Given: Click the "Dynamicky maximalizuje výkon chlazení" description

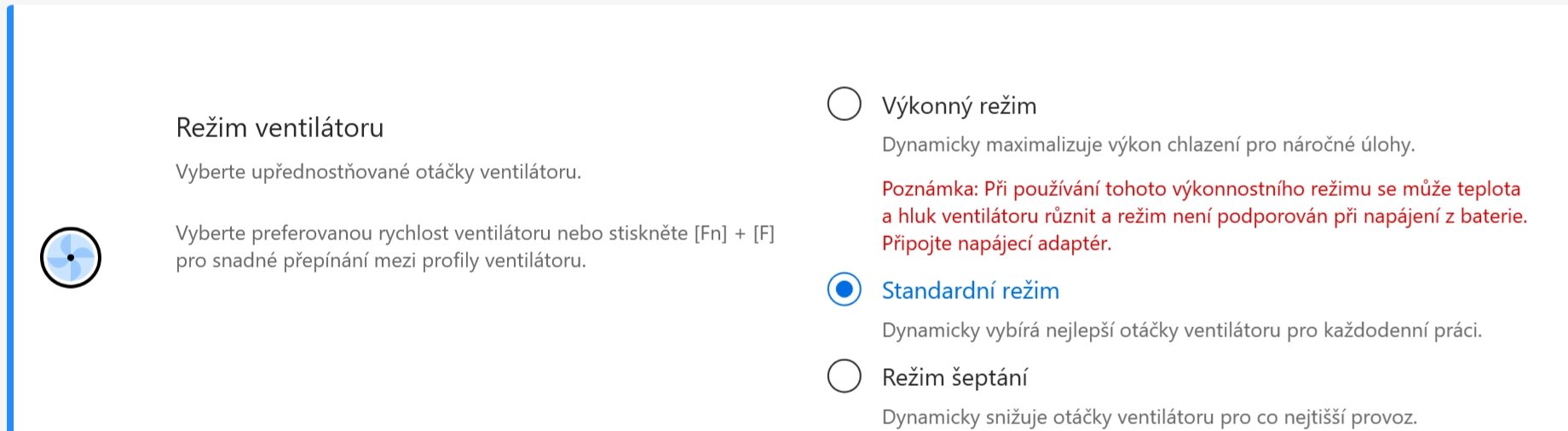Looking at the screenshot, I should pos(1148,145).
